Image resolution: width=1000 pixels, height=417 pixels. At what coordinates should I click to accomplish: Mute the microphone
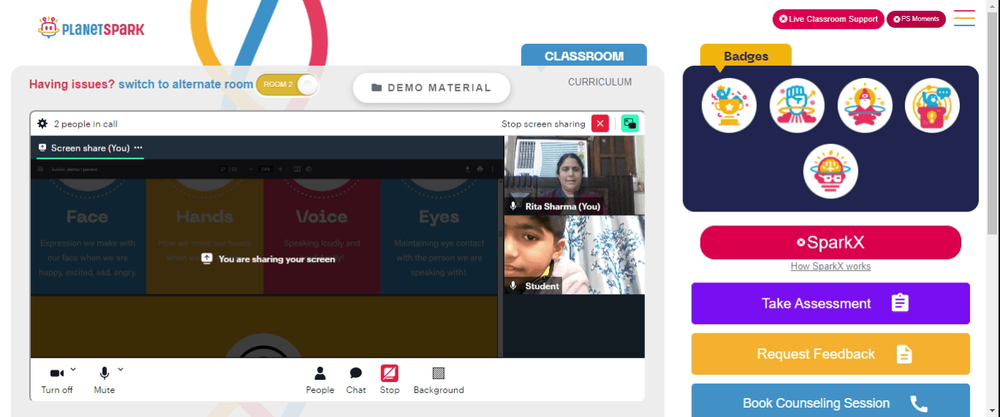[104, 380]
